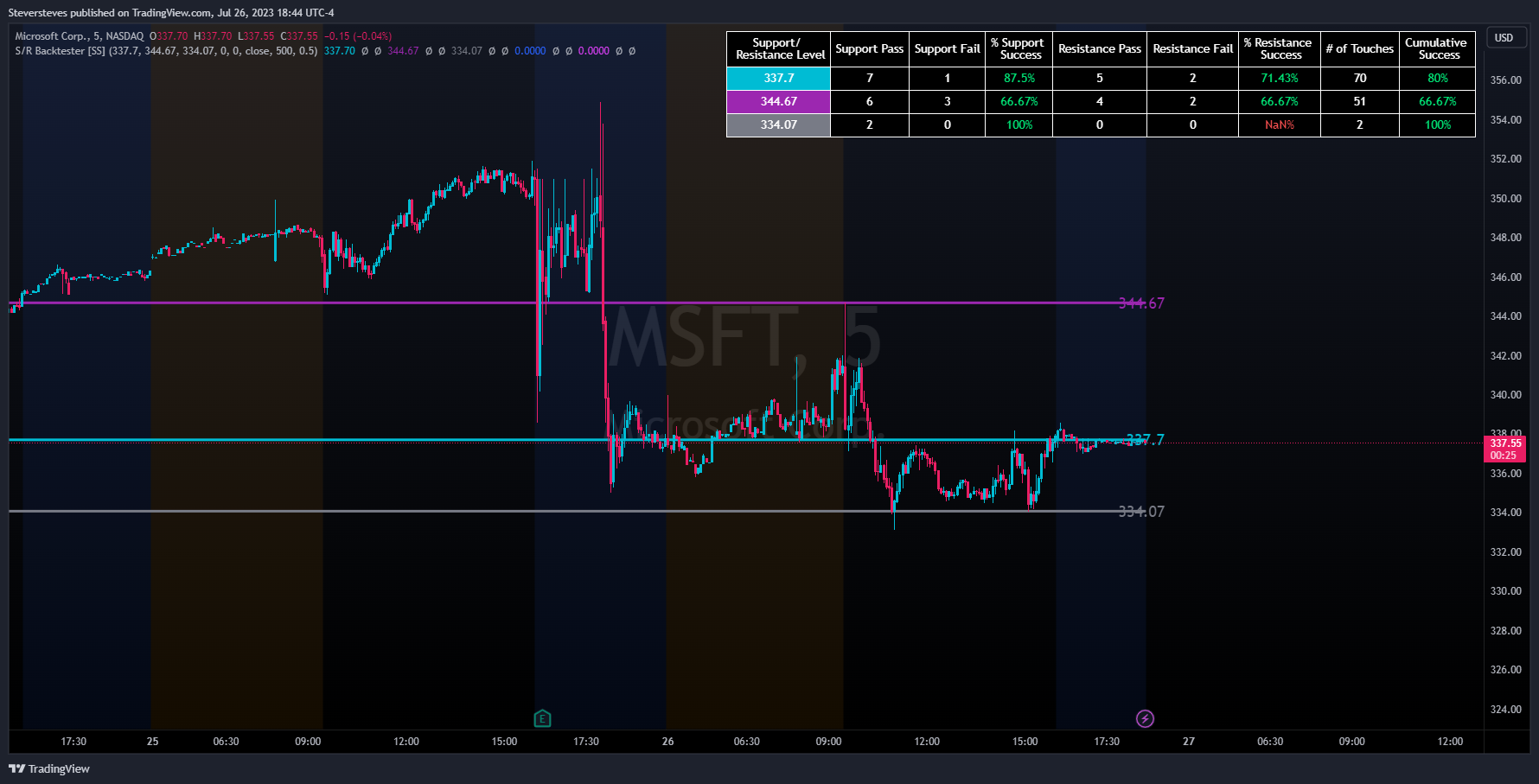The image size is (1539, 784).
Task: Click the % Resistance Success header
Action: coord(1280,48)
